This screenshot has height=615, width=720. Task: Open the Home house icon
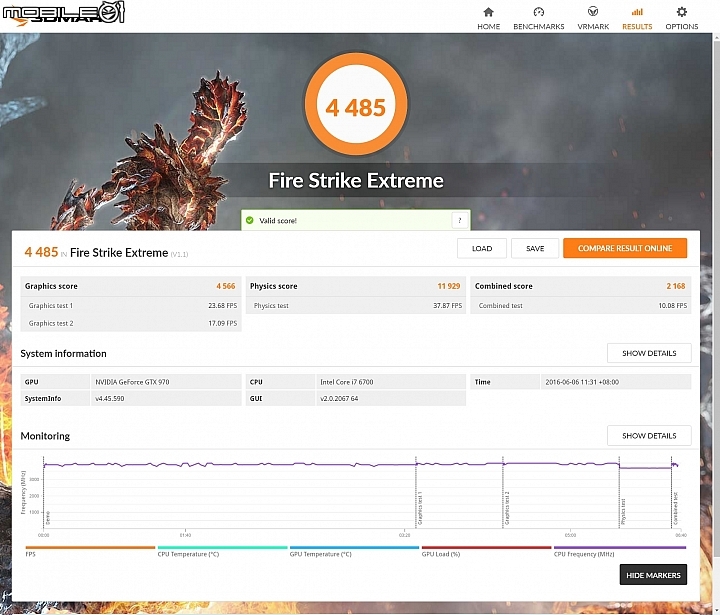click(488, 11)
